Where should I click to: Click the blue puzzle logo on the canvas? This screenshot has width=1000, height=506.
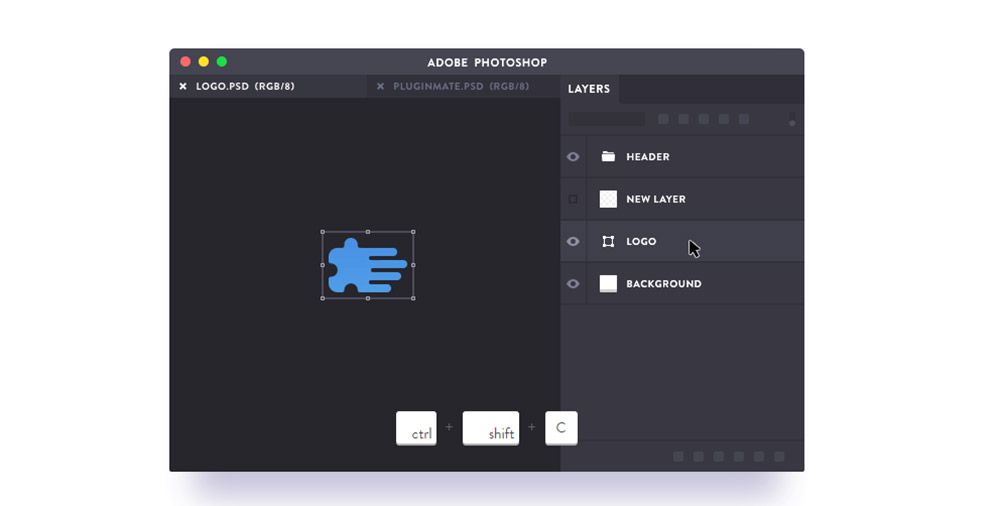pos(360,267)
